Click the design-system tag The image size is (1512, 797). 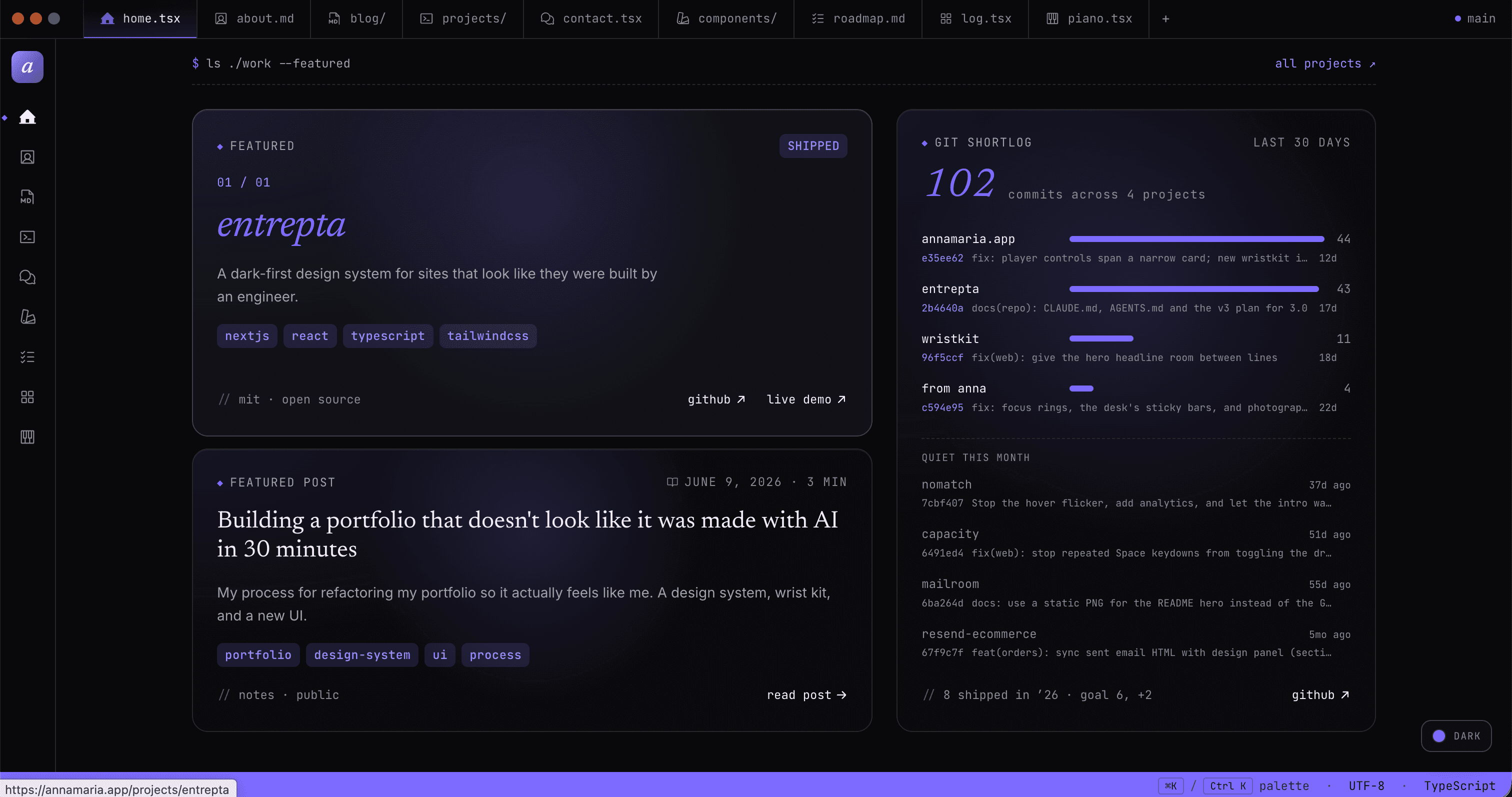coord(362,654)
